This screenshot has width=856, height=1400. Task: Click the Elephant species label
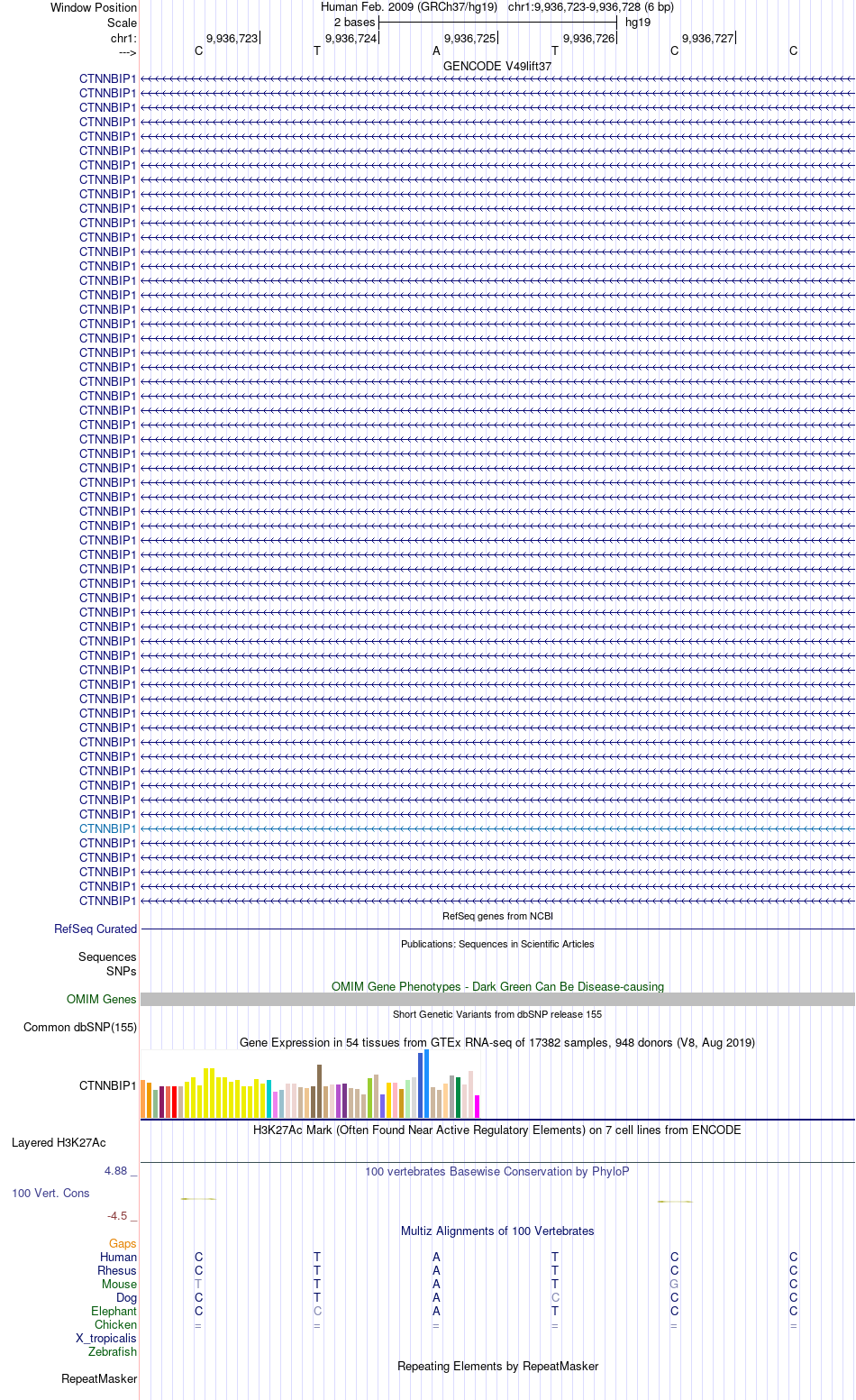(x=114, y=1311)
